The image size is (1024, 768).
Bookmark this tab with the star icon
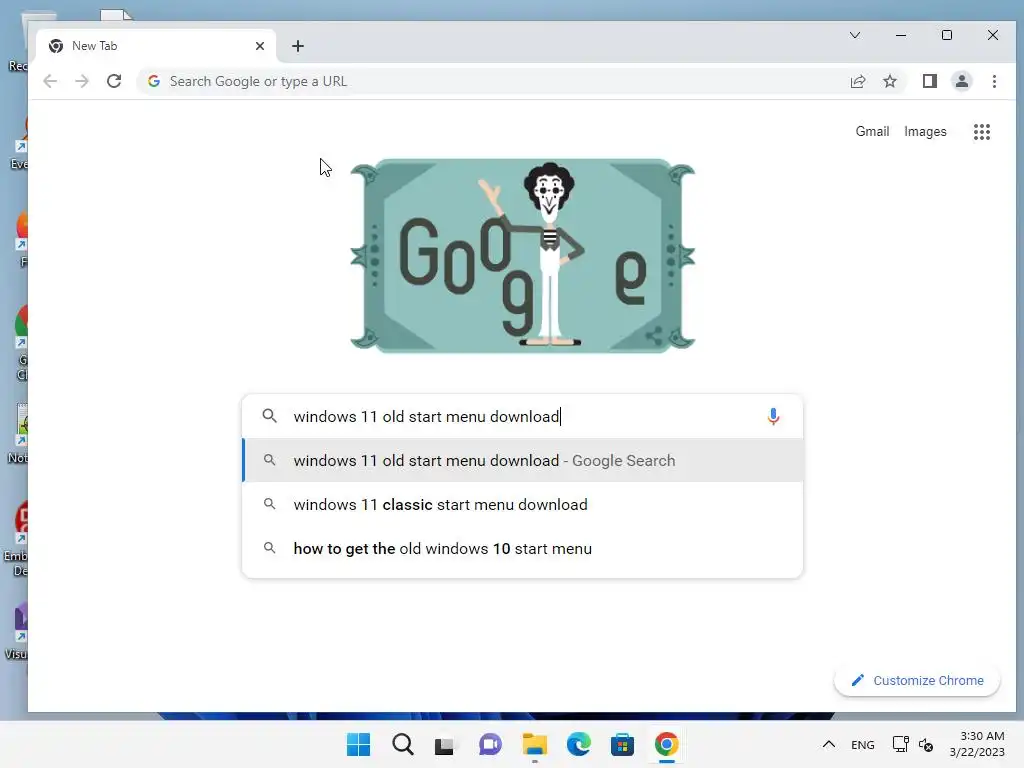[x=889, y=81]
